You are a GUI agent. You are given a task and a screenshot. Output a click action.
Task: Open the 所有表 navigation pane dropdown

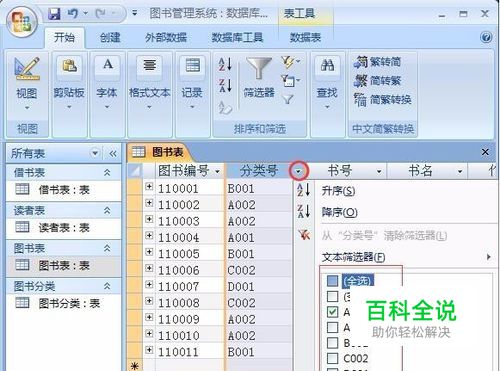tap(95, 153)
